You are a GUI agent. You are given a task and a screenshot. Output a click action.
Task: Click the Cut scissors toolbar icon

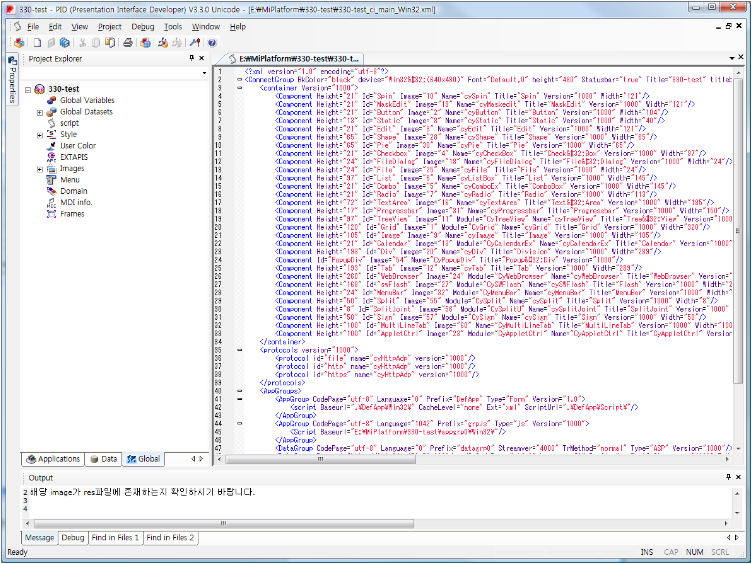(x=83, y=43)
